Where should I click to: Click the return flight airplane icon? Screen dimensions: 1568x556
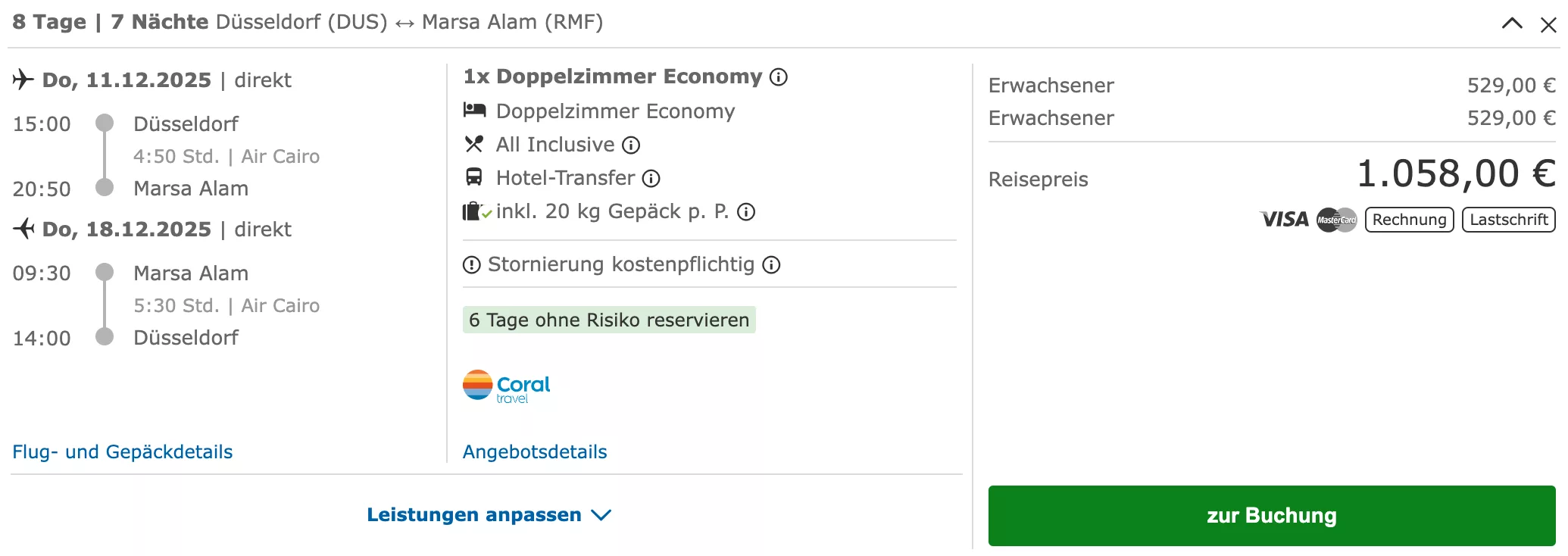pyautogui.click(x=23, y=229)
